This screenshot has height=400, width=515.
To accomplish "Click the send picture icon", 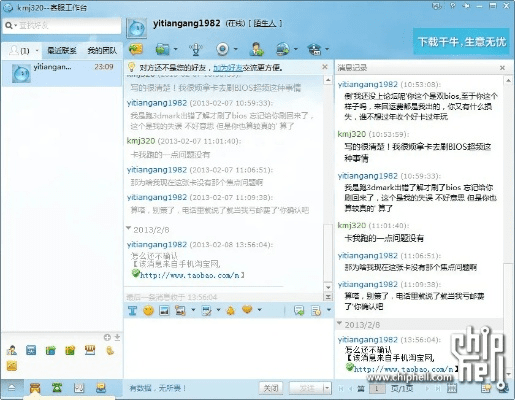I will 164,311.
